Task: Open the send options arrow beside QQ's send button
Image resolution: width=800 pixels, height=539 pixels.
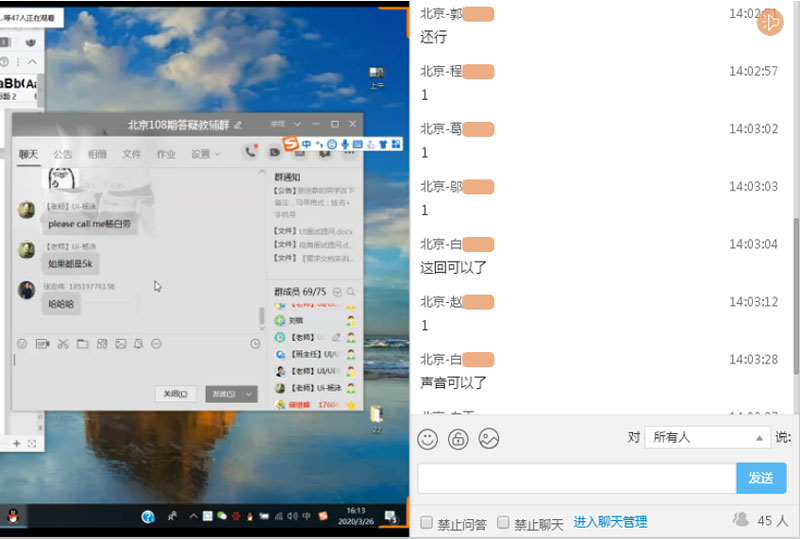Action: pyautogui.click(x=249, y=394)
